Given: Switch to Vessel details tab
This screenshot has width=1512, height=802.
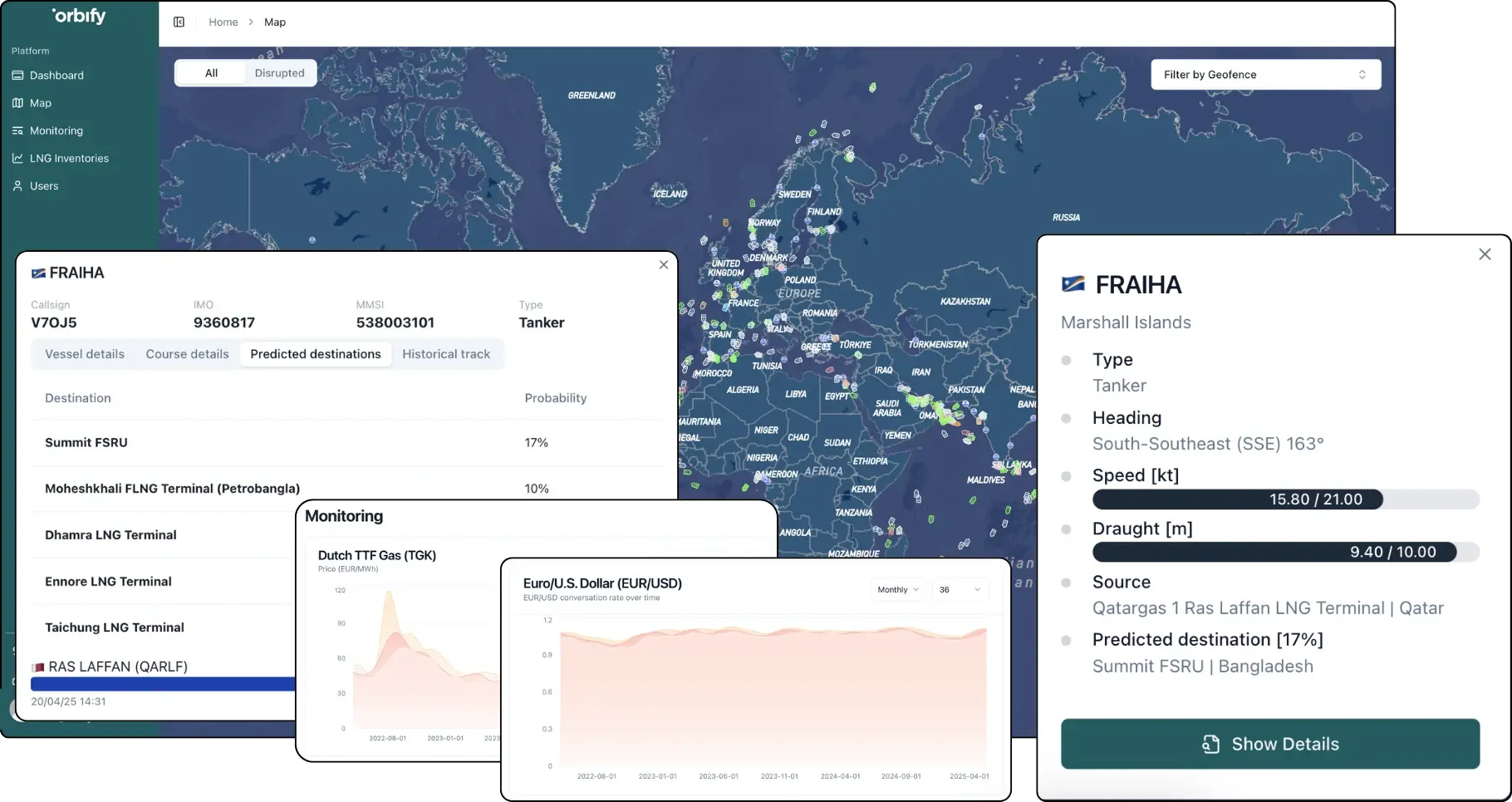Looking at the screenshot, I should pyautogui.click(x=85, y=354).
